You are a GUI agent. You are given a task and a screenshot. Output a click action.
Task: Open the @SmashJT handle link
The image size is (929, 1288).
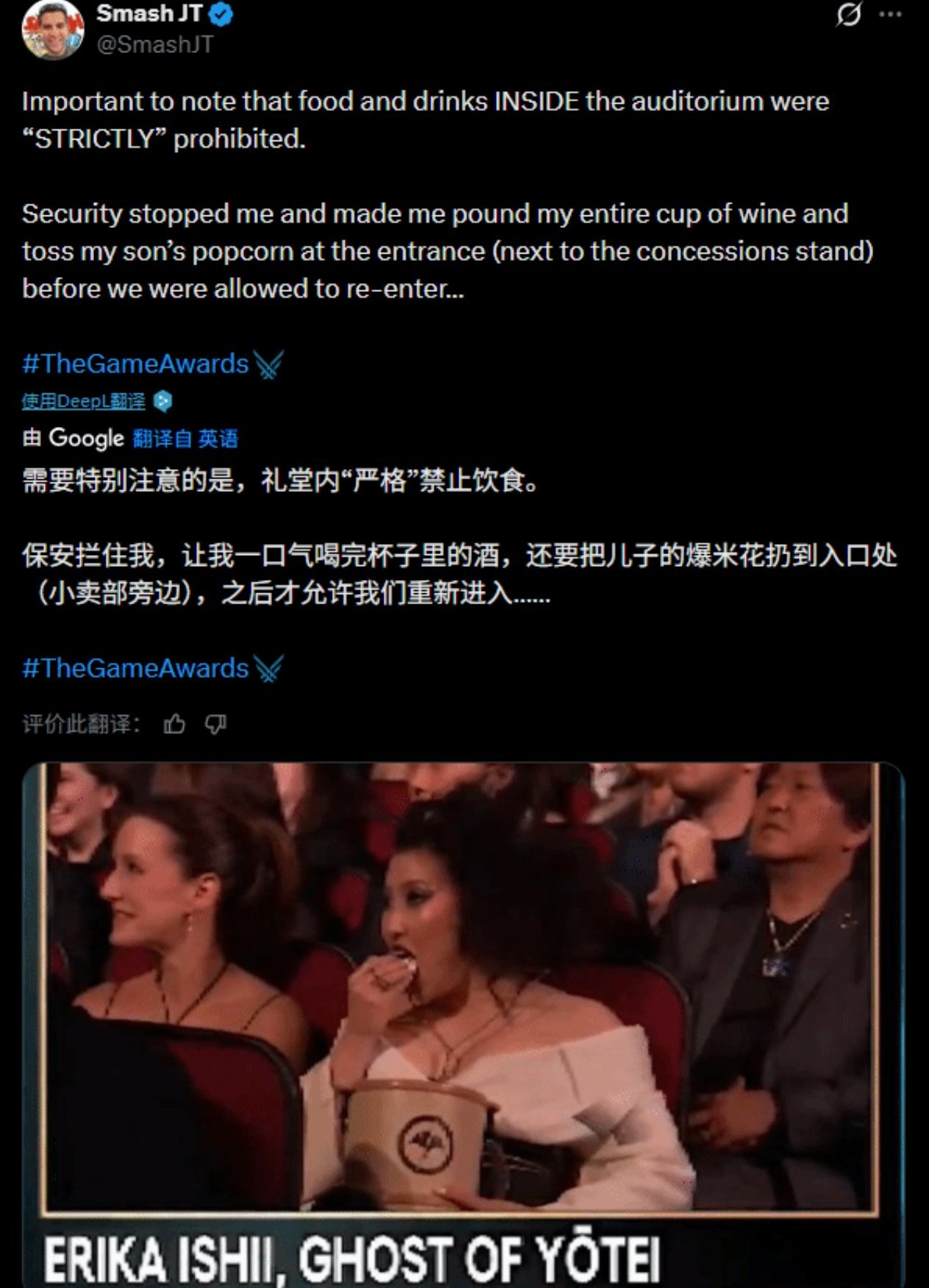155,45
